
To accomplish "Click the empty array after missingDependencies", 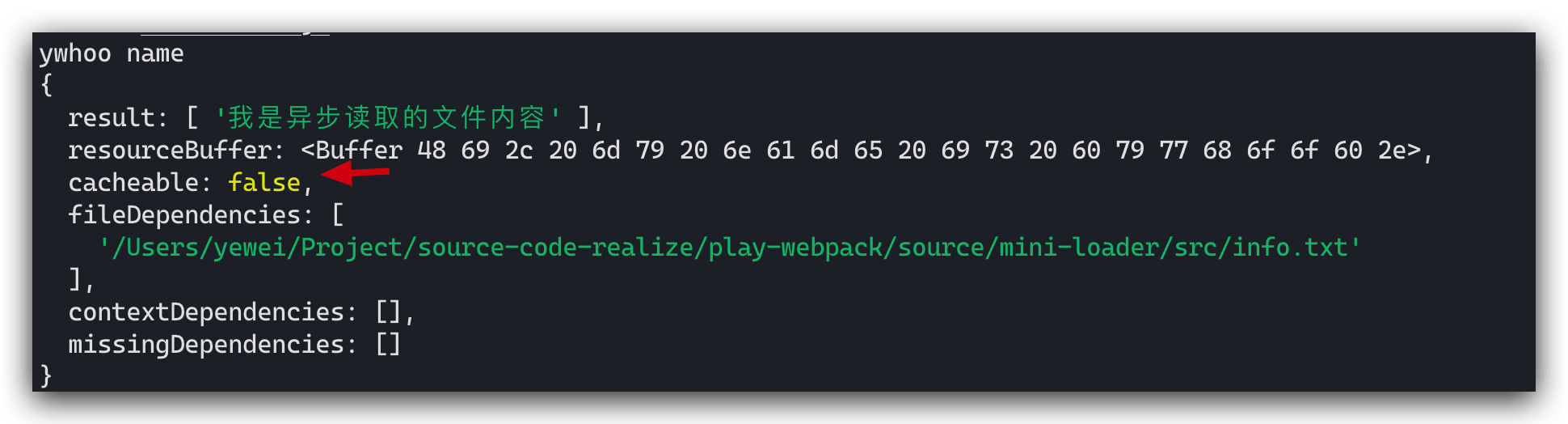I will tap(388, 345).
